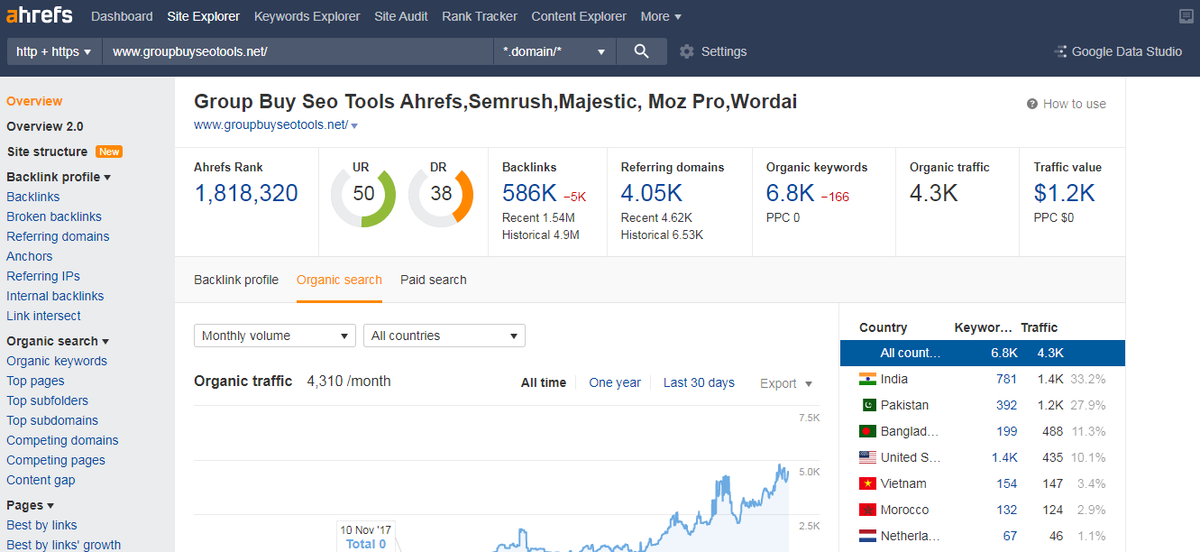Select the Vietnam flag icon

868,483
